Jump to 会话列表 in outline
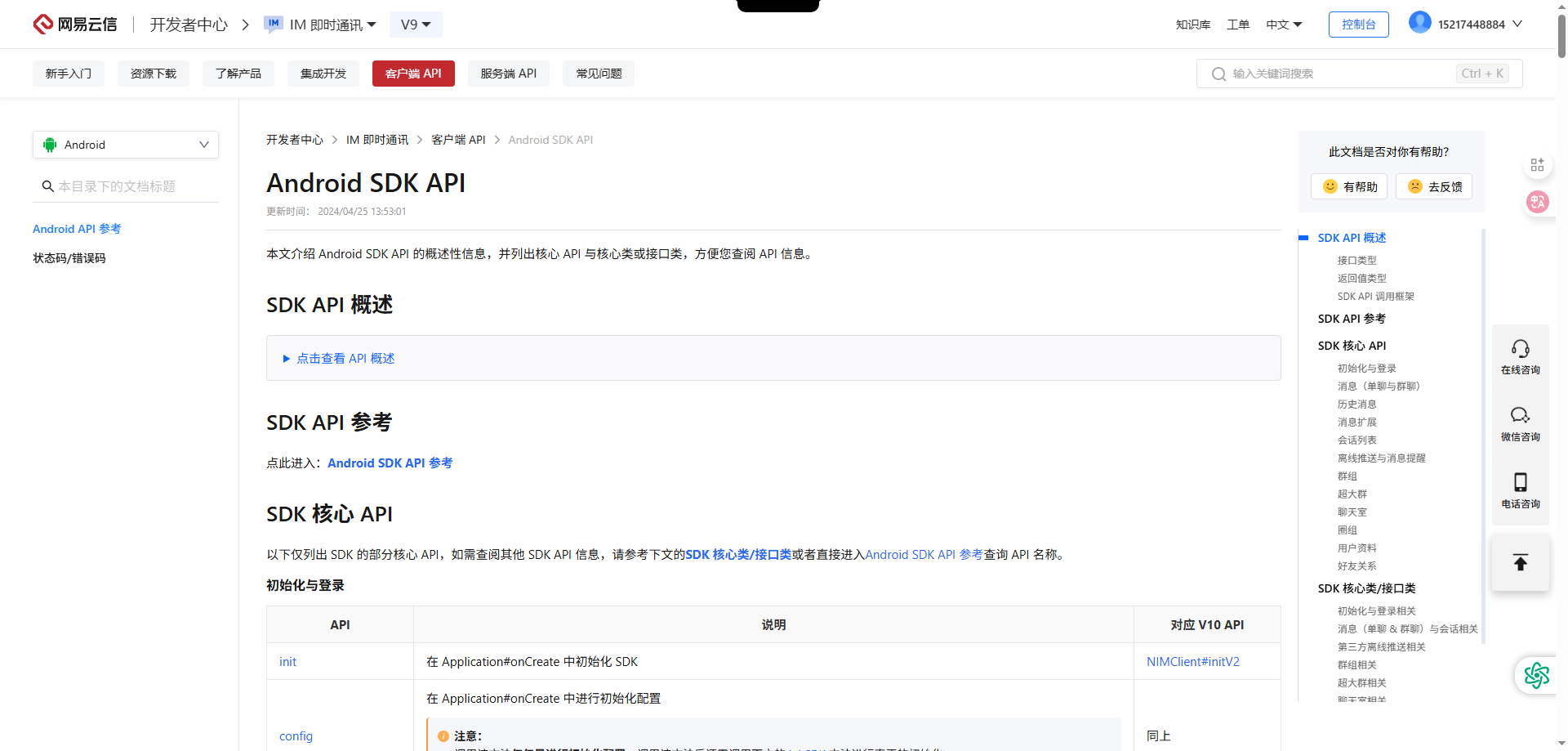This screenshot has height=751, width=1568. tap(1356, 440)
